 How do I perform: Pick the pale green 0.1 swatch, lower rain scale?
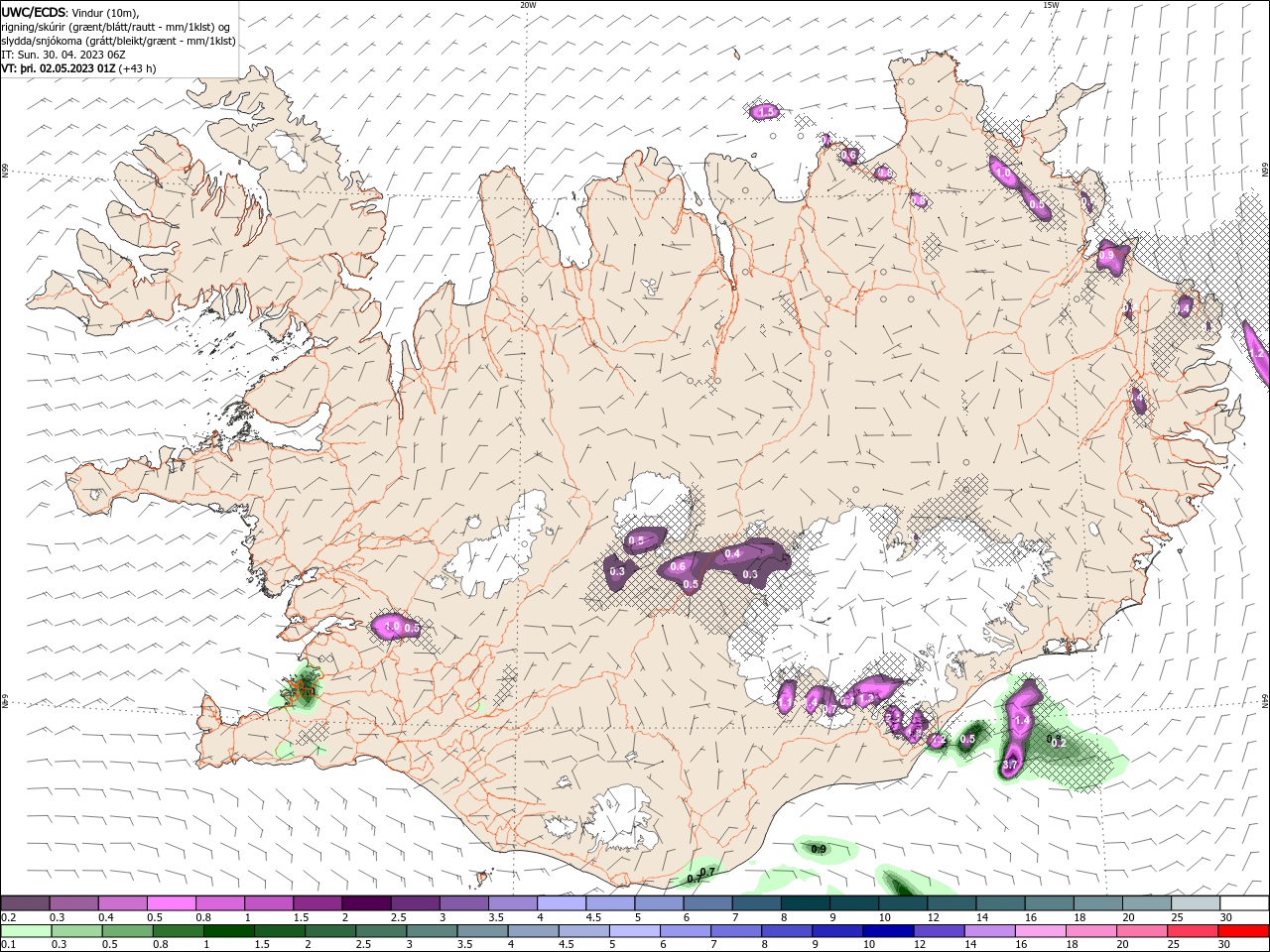(25, 931)
